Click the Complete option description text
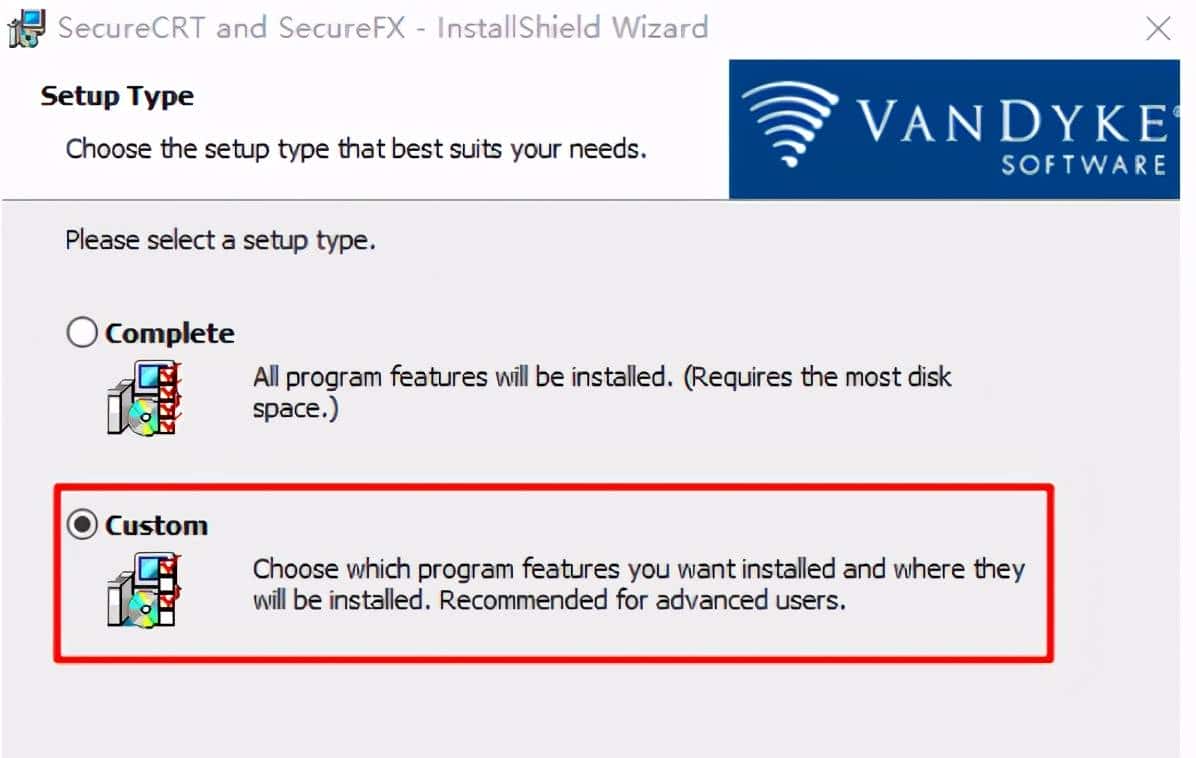The width and height of the screenshot is (1196, 758). coord(600,392)
